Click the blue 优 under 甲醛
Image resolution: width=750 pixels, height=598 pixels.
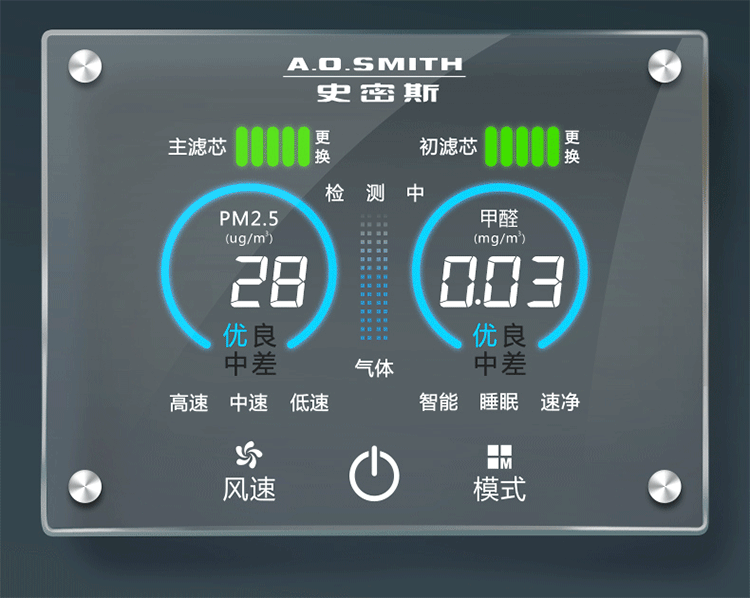point(485,335)
